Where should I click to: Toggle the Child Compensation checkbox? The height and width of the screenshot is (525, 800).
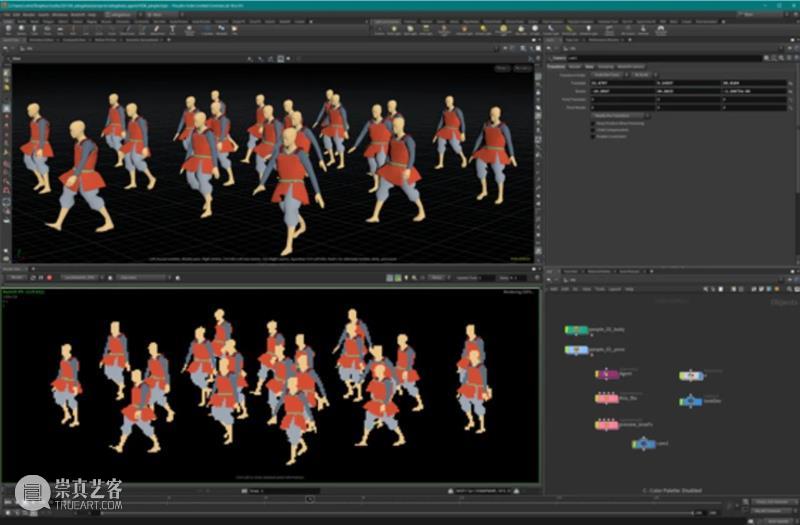(x=594, y=130)
